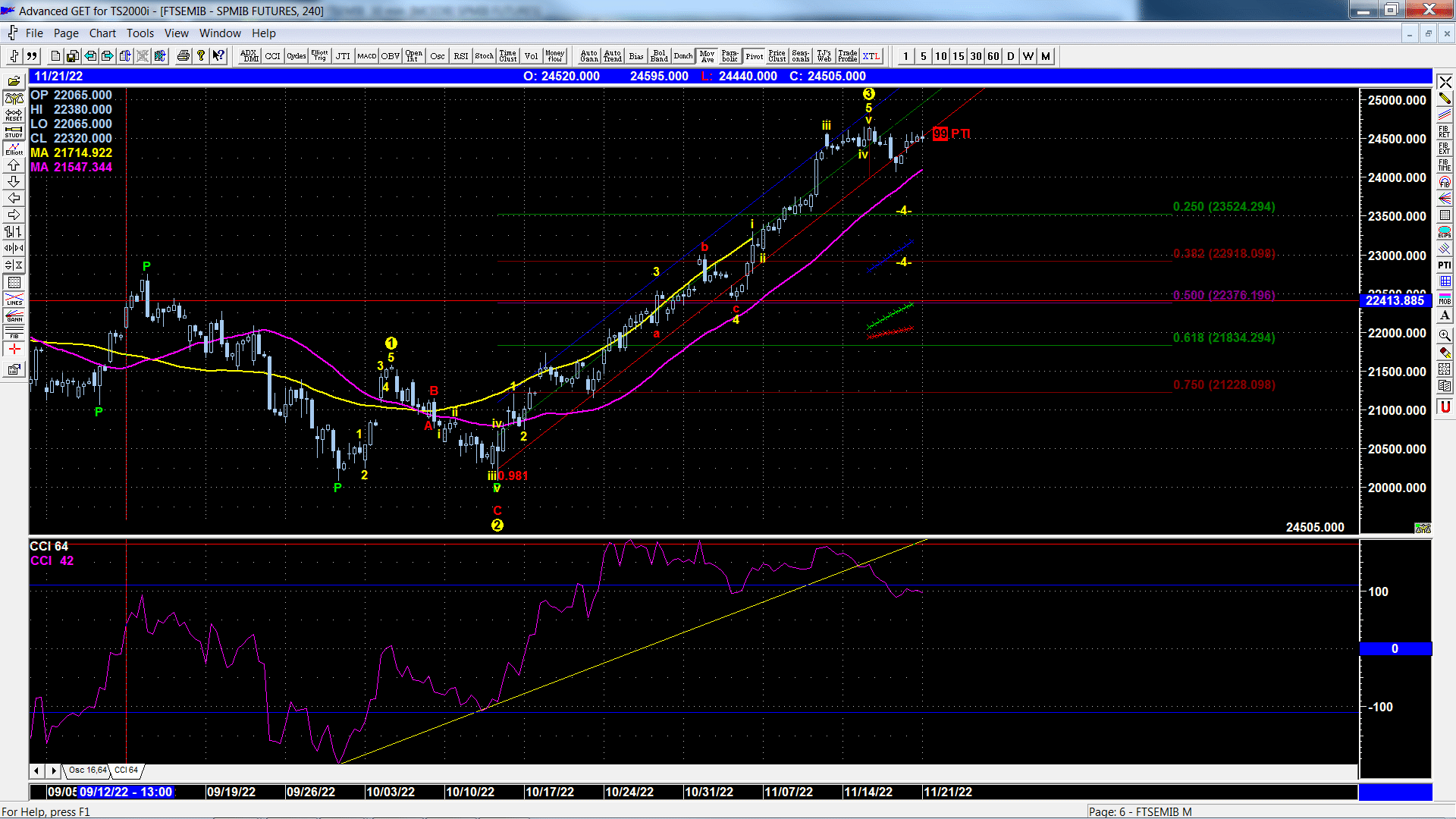This screenshot has height=819, width=1456.
Task: Click the GANN tool icon
Action: pos(14,315)
